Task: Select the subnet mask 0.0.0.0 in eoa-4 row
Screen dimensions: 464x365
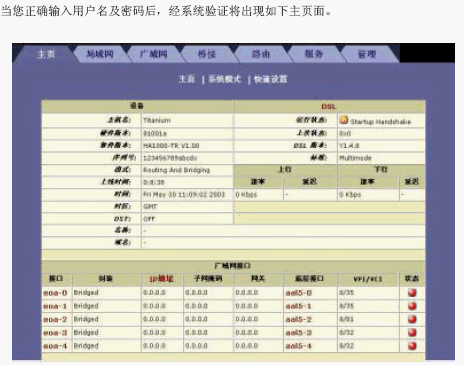Action: tap(196, 346)
